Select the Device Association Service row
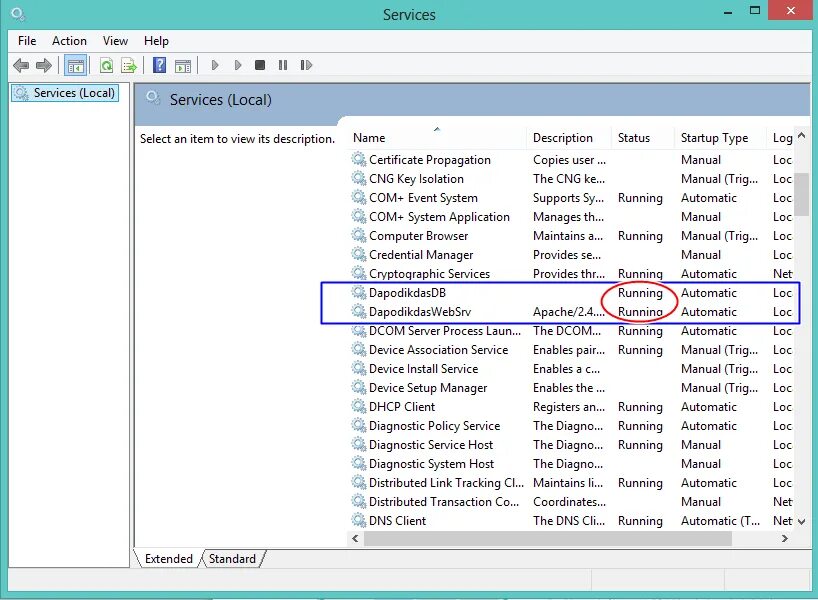Viewport: 818px width, 600px height. (571, 350)
